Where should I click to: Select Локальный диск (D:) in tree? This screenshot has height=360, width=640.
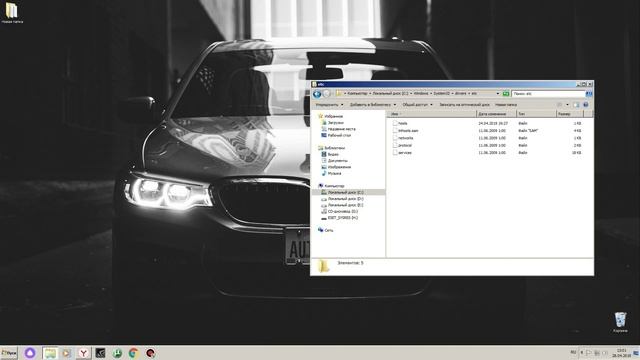pos(342,199)
